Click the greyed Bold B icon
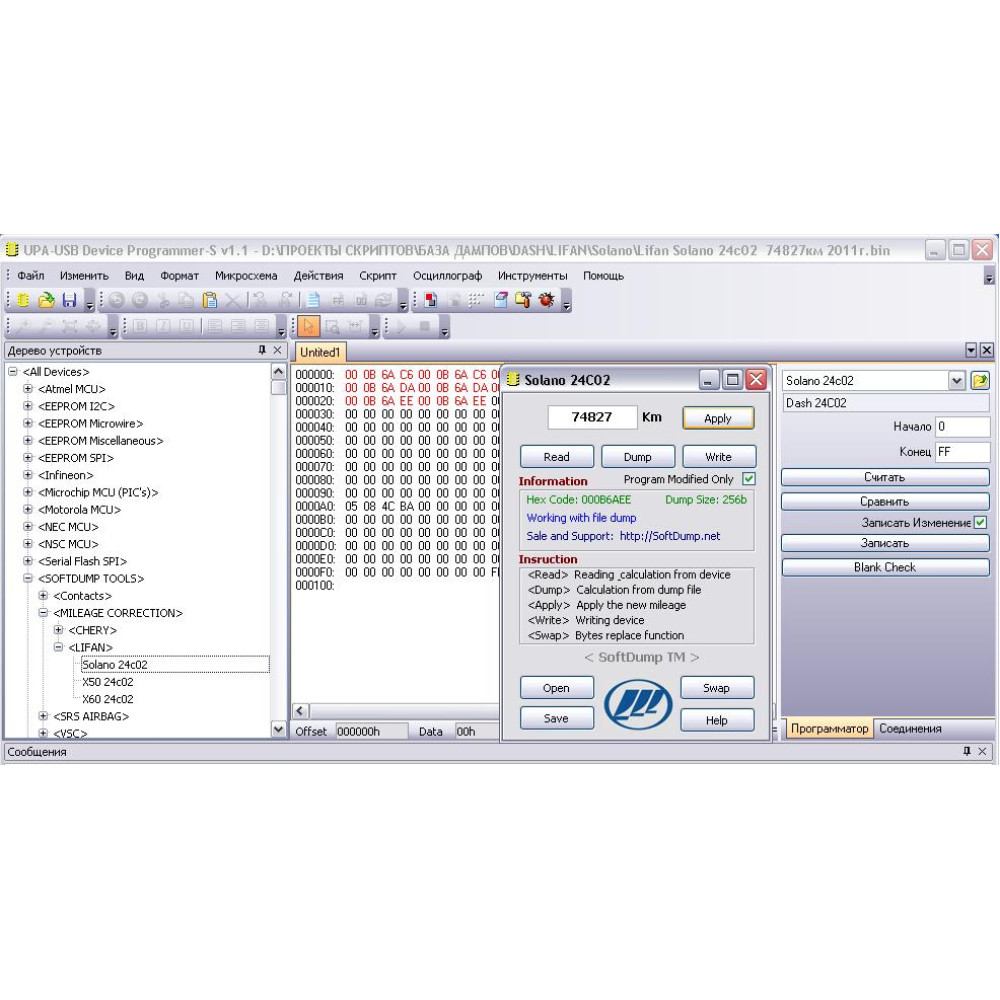 [x=140, y=327]
